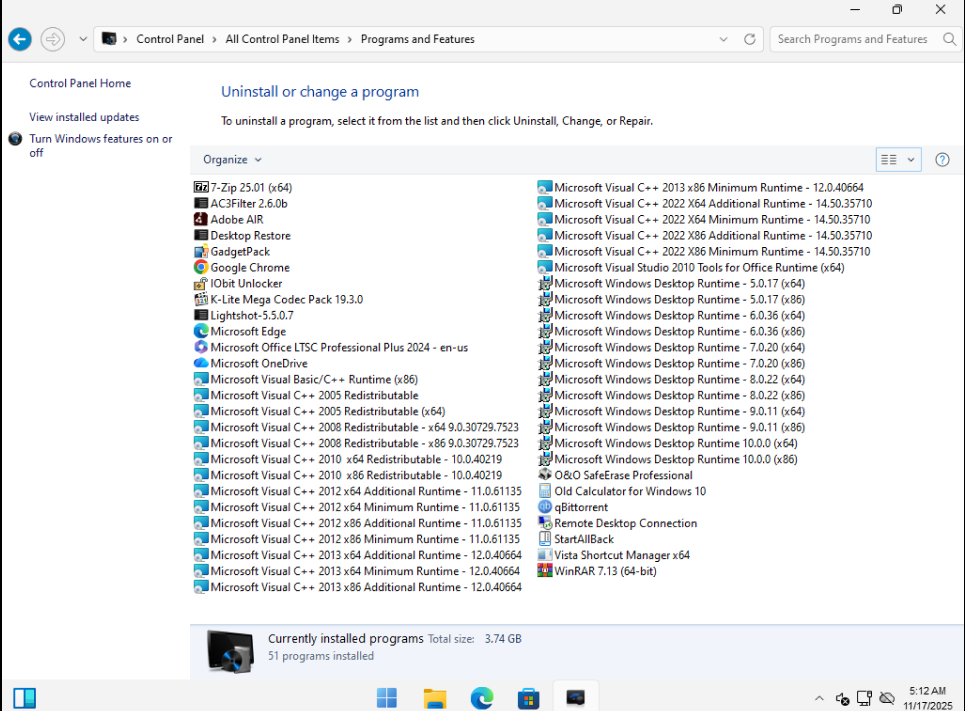Click the Control Panel breadcrumb
The width and height of the screenshot is (965, 711).
point(170,39)
